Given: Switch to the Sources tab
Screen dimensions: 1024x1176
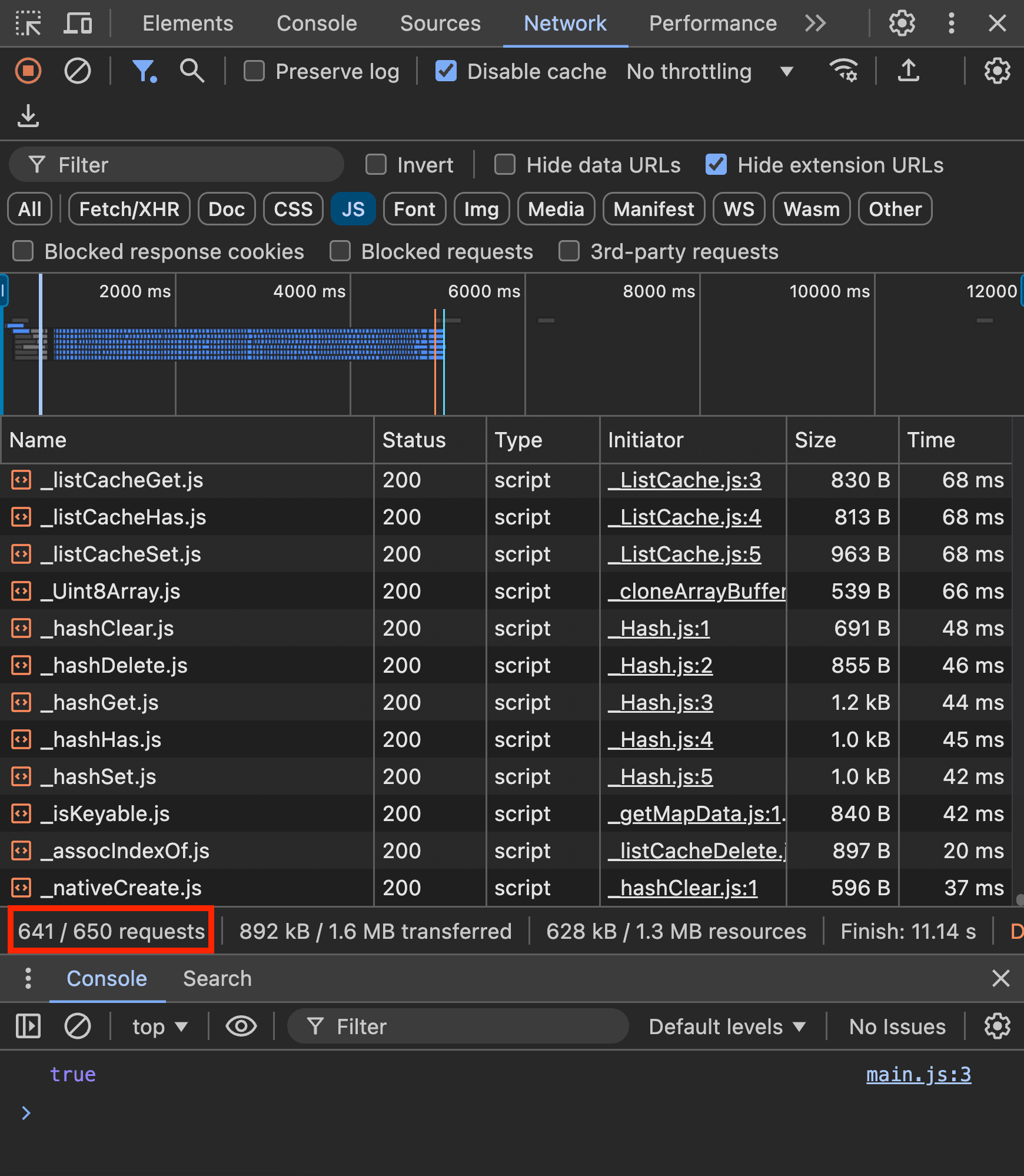Looking at the screenshot, I should 440,24.
